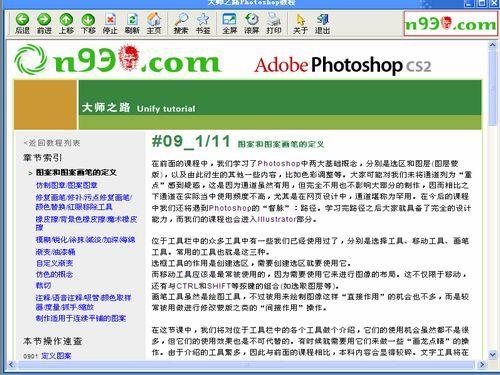This screenshot has height=375, width=500.
Task: Click the 章节索引 heading
Action: 42,158
